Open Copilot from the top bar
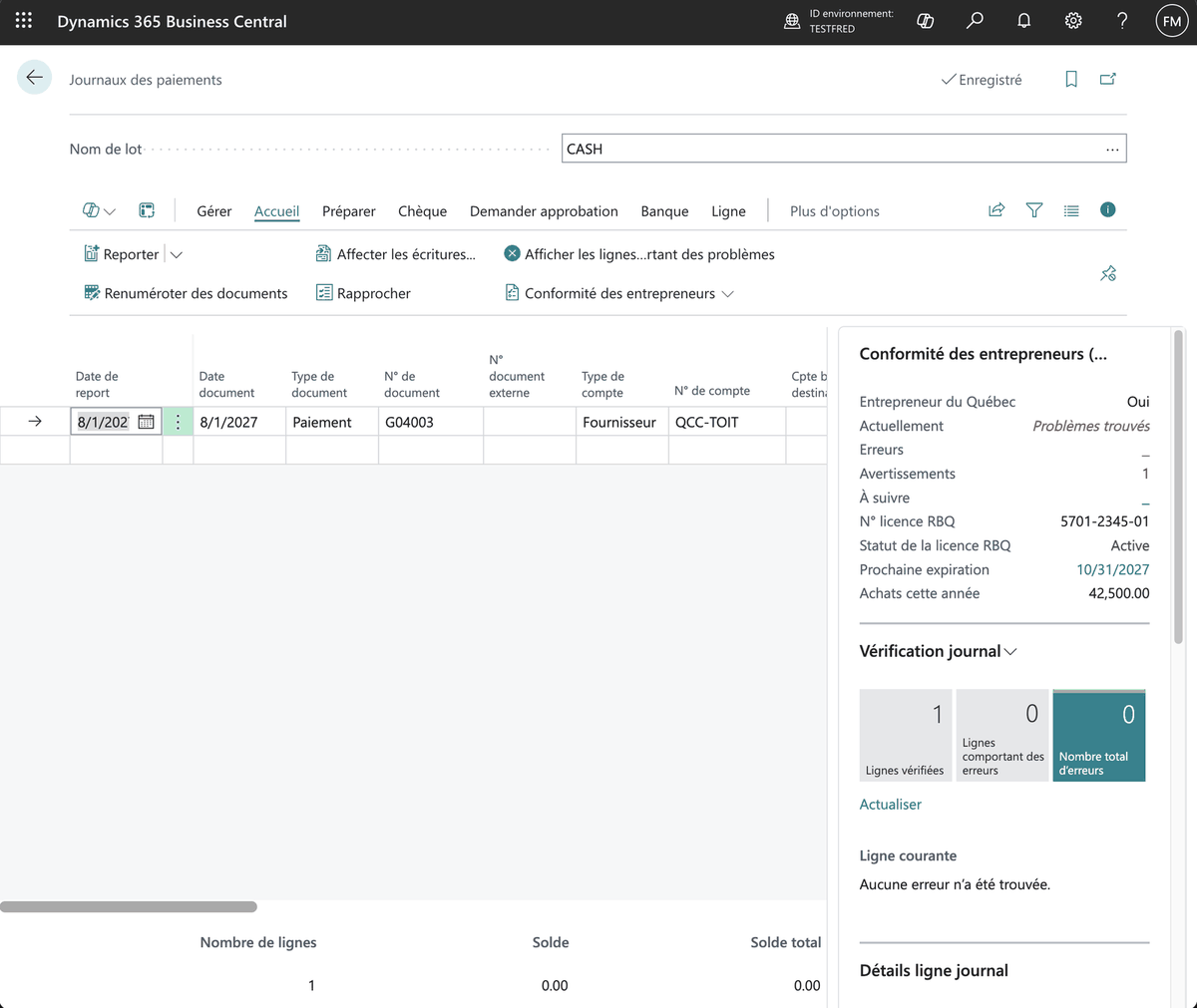Screen dimensions: 1197x1008 [926, 21]
